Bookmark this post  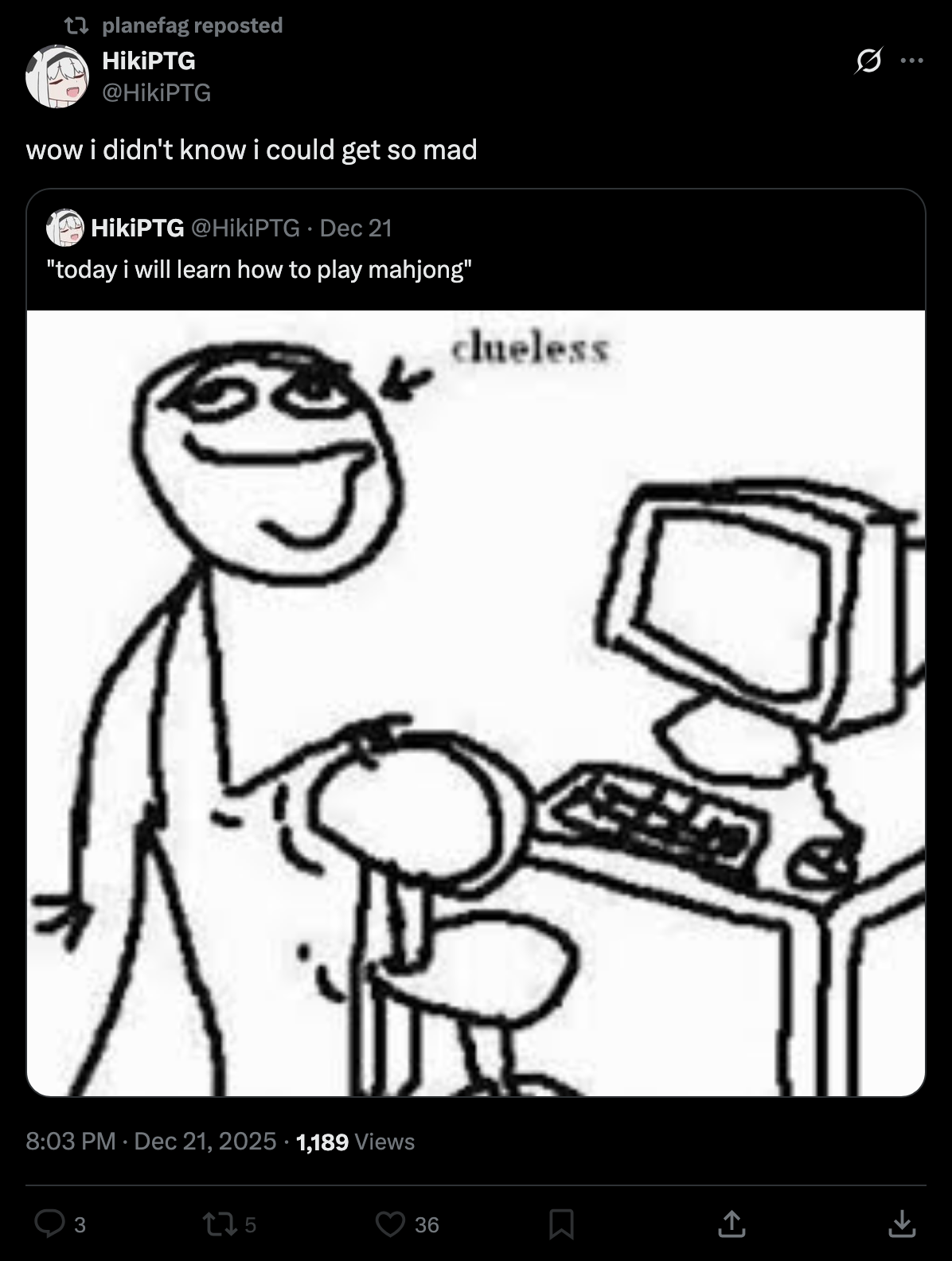pos(561,1224)
